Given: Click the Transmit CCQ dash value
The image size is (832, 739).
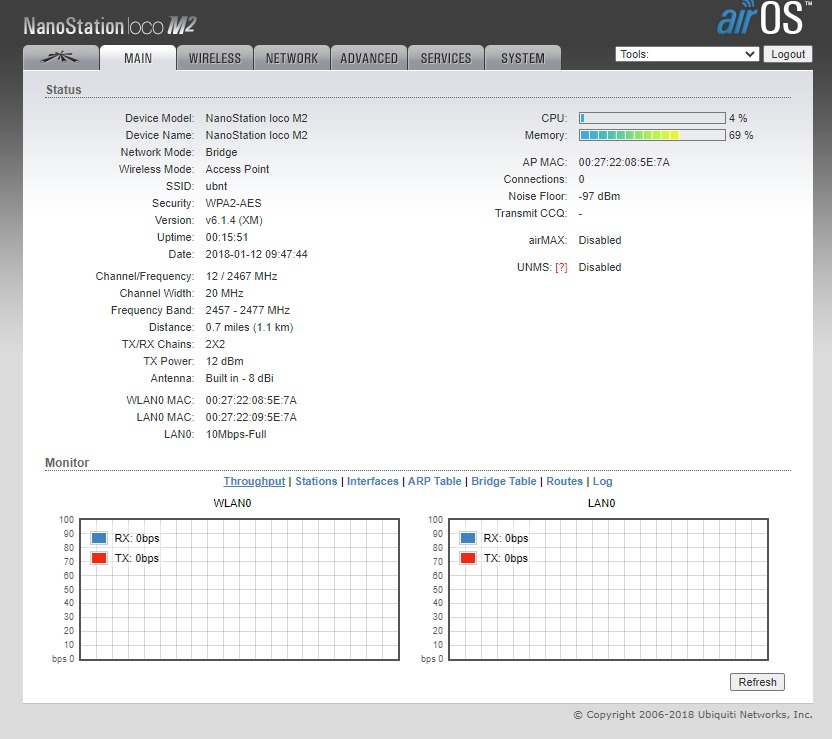Looking at the screenshot, I should click(580, 213).
